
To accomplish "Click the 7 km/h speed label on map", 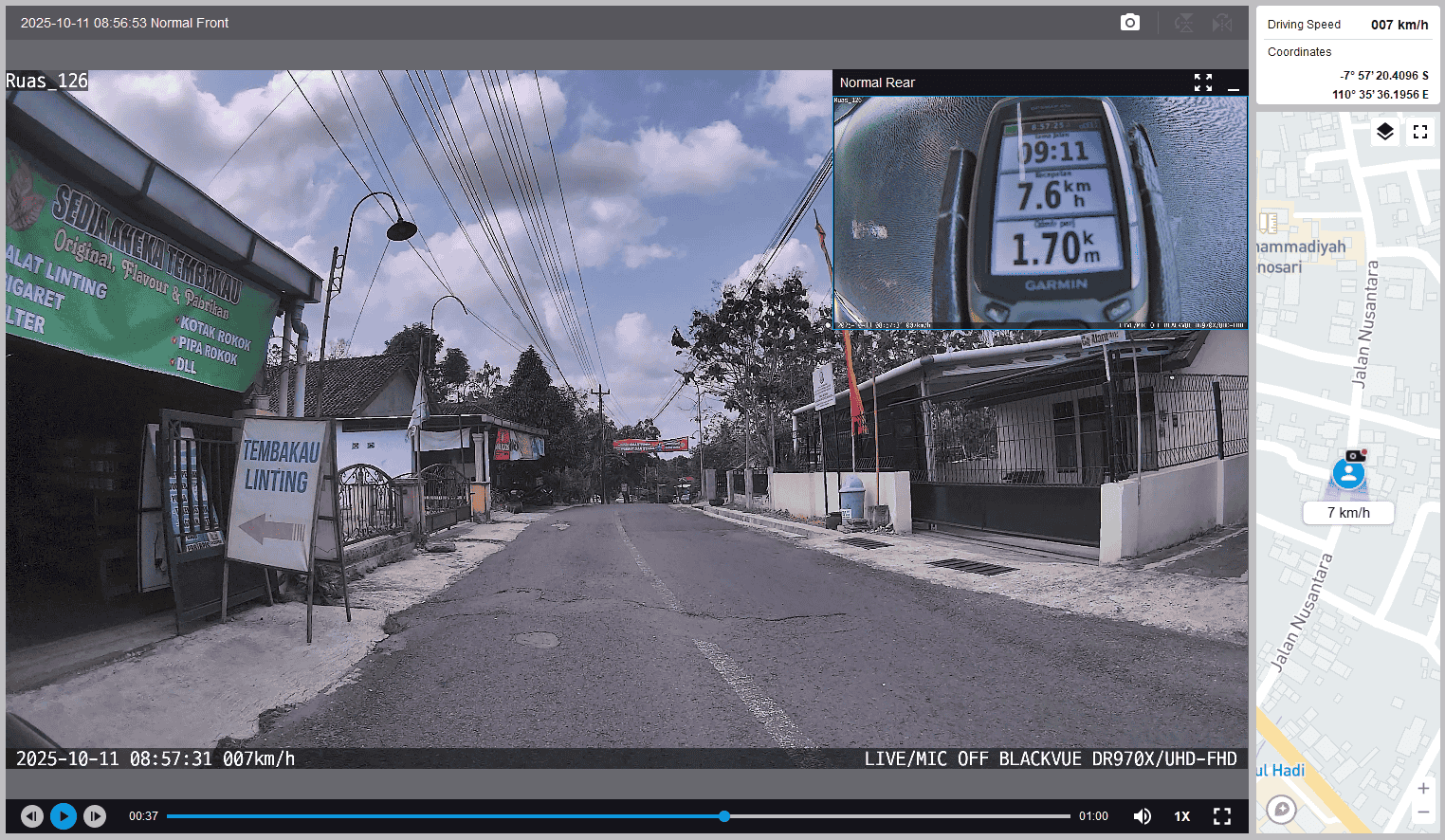I will 1348,513.
